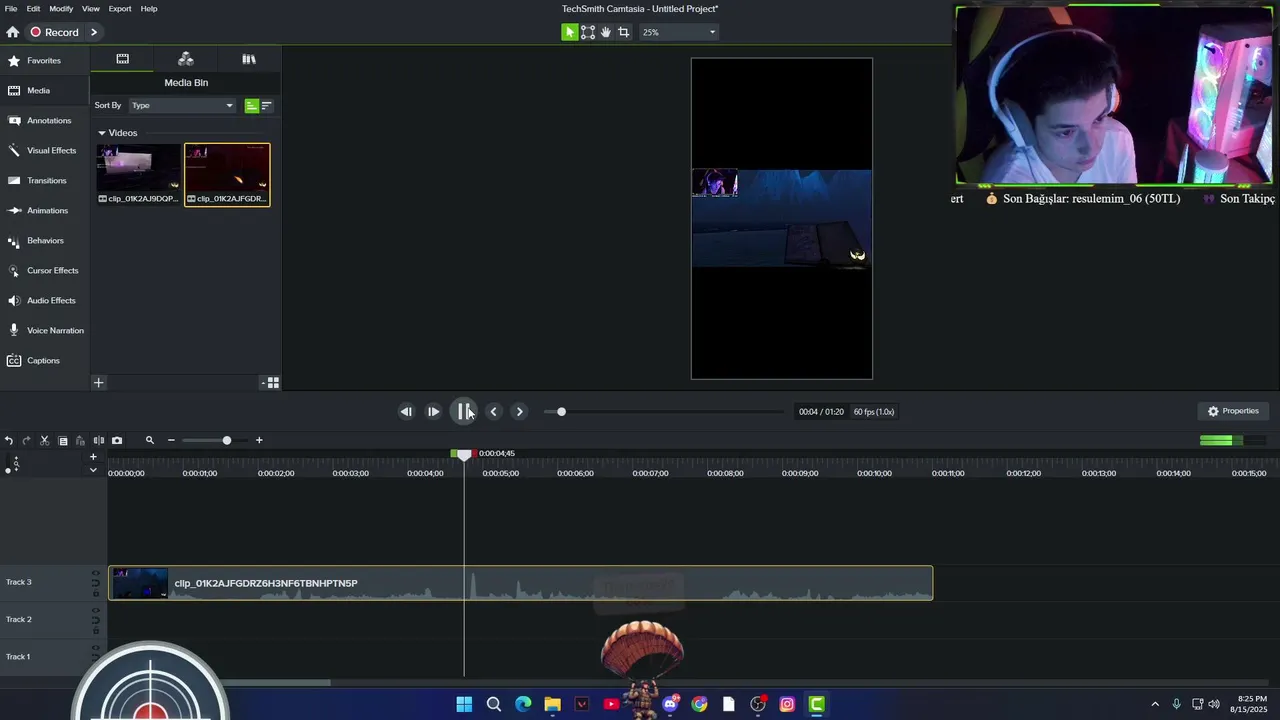Pause playback with the pause button

click(x=463, y=412)
